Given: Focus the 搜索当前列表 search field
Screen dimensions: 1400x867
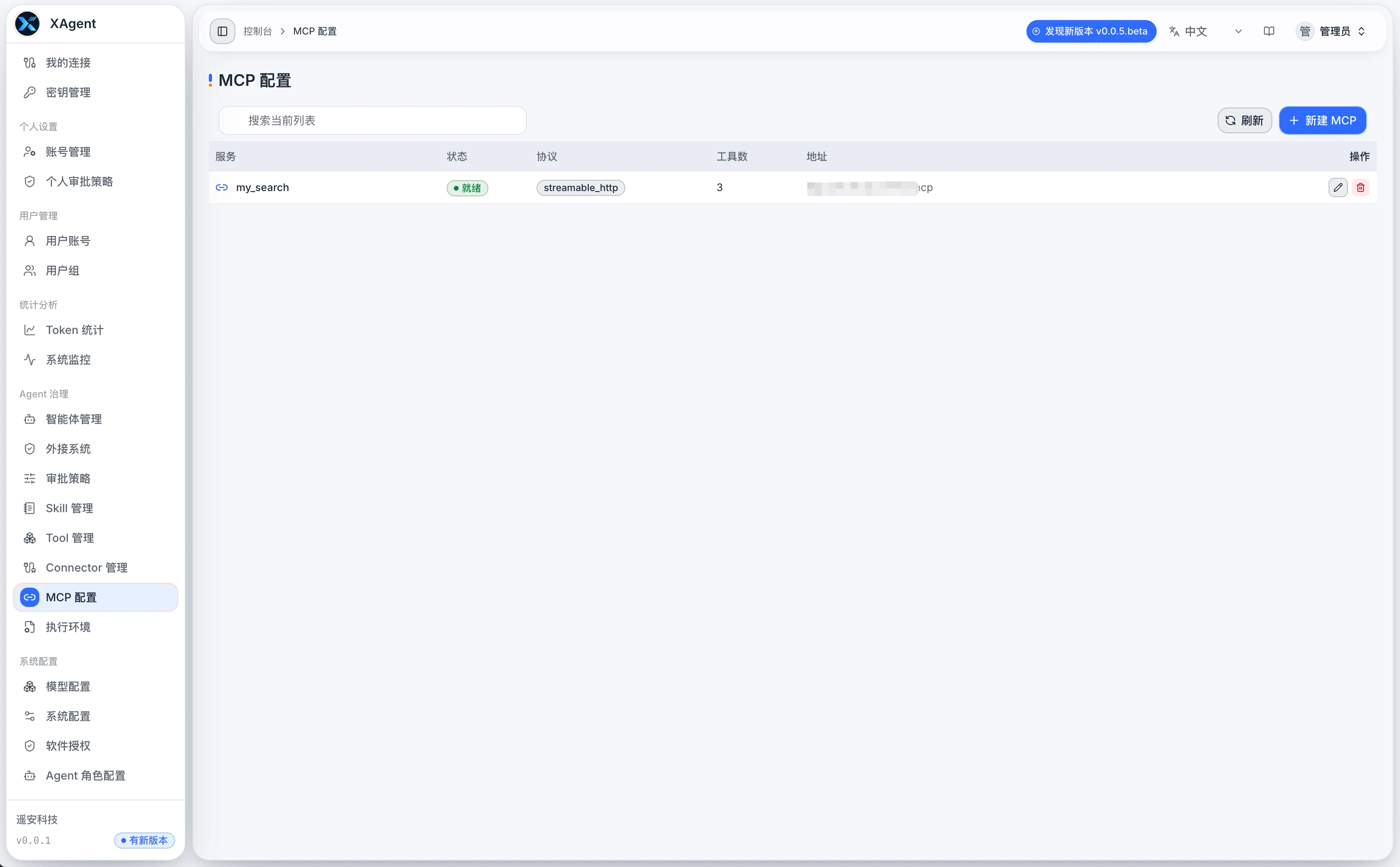Looking at the screenshot, I should coord(372,120).
